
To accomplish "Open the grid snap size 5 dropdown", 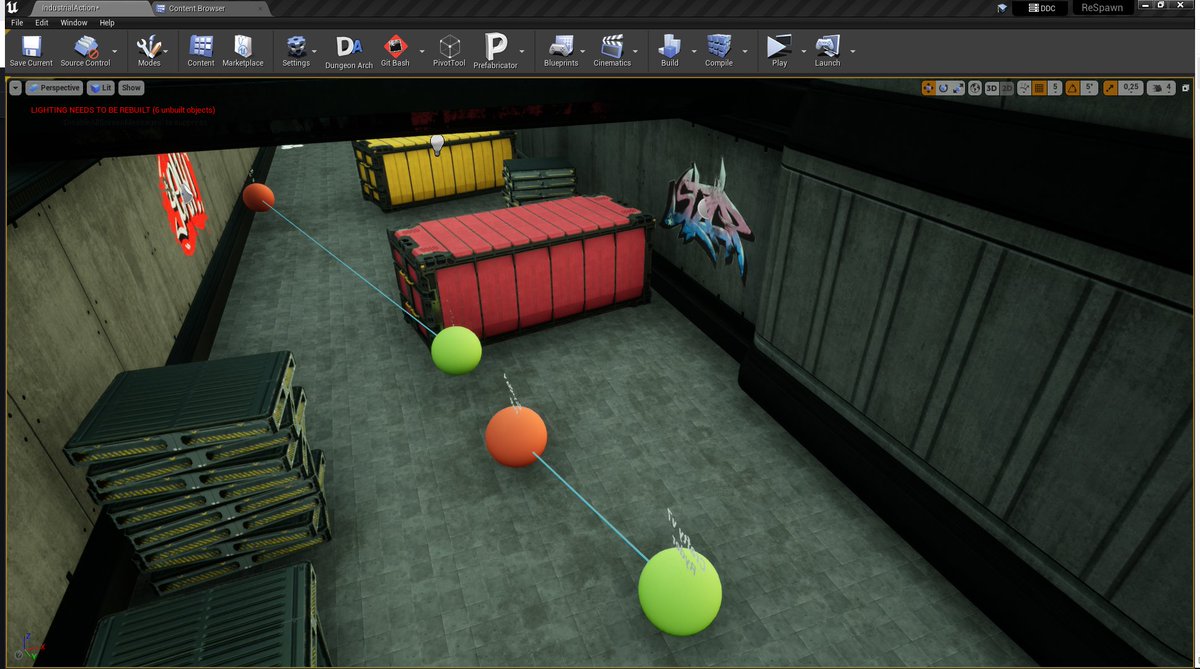I will pyautogui.click(x=1055, y=88).
